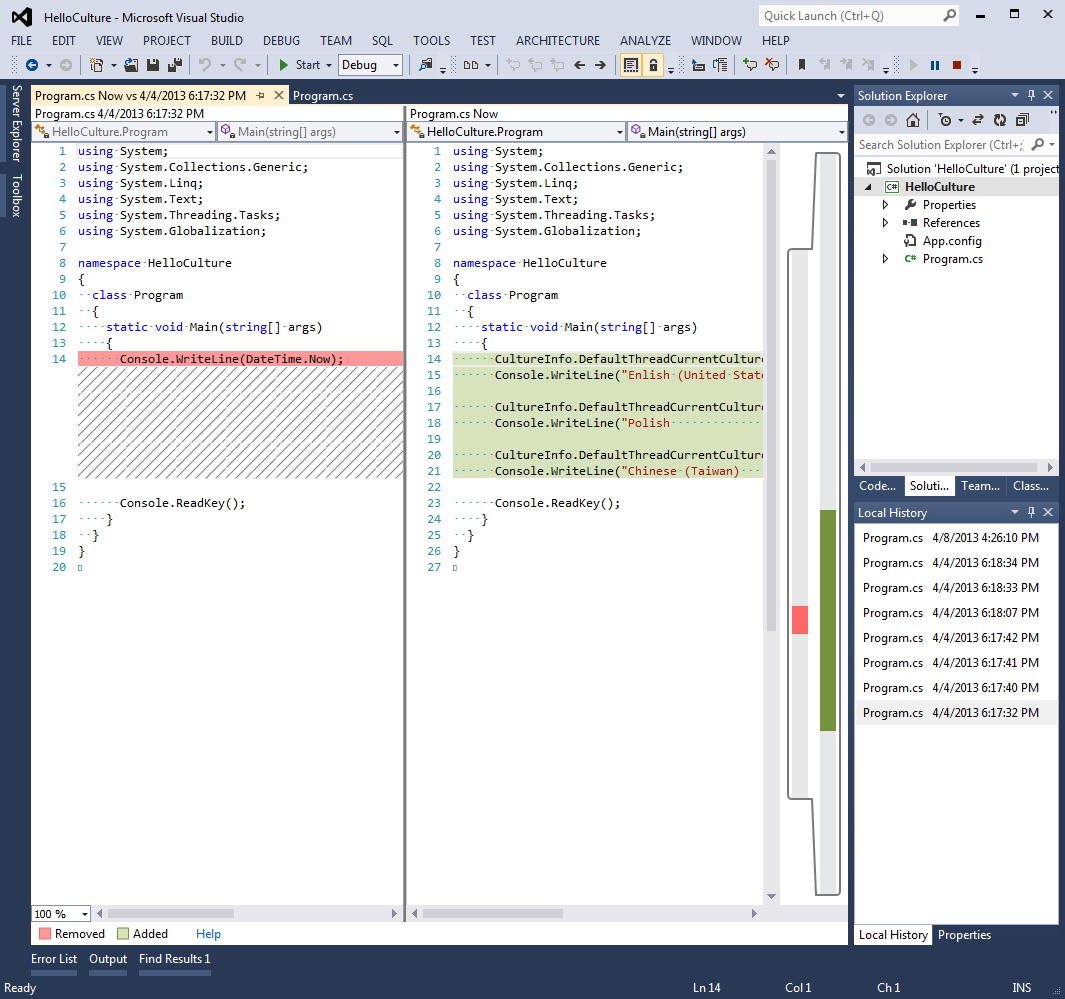Collapse the HelloCulture project node
Viewport: 1065px width, 999px height.
click(x=868, y=187)
